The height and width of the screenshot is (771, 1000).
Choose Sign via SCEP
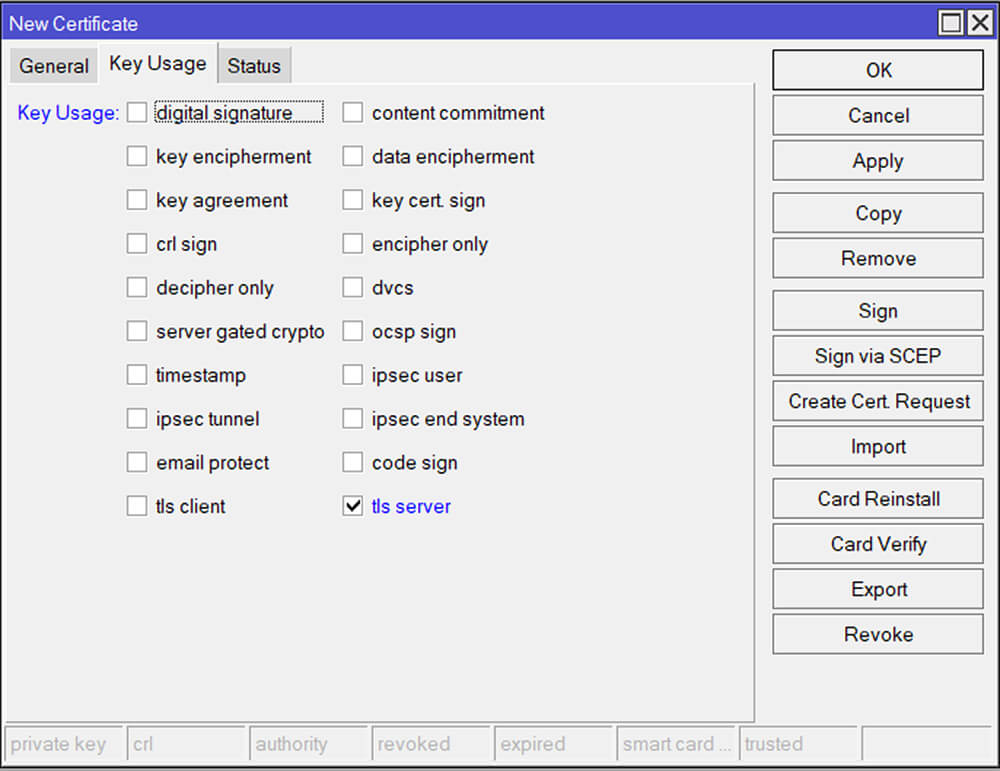coord(878,356)
